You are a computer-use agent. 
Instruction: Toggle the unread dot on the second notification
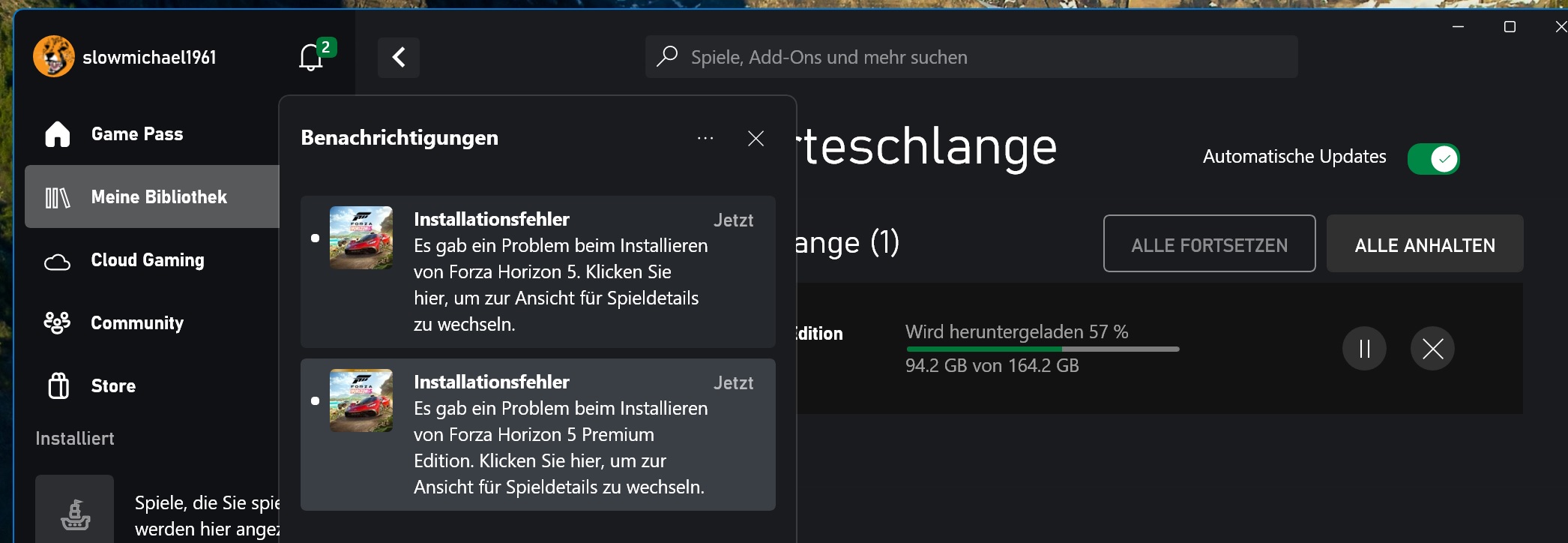click(x=316, y=401)
